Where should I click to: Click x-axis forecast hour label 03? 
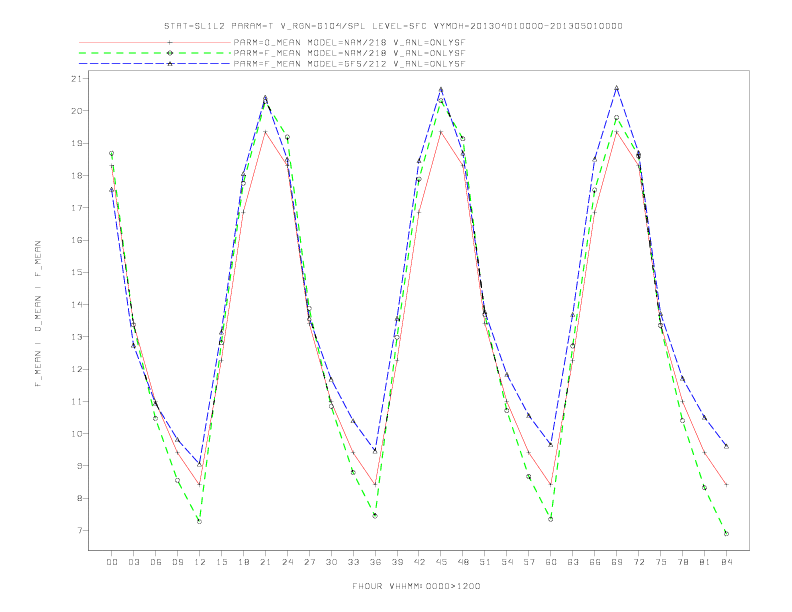(x=133, y=562)
